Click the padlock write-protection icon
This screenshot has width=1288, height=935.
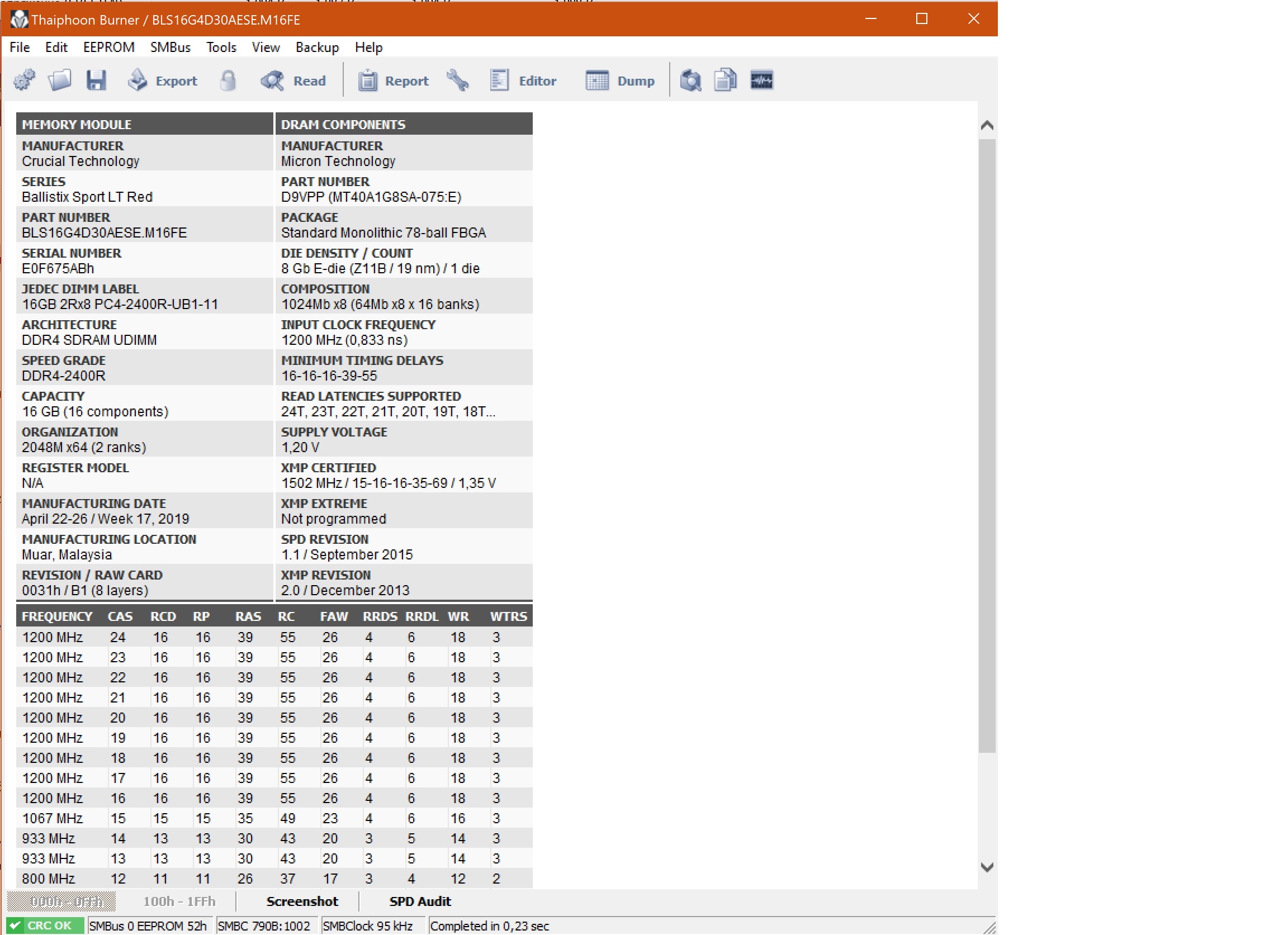[228, 80]
